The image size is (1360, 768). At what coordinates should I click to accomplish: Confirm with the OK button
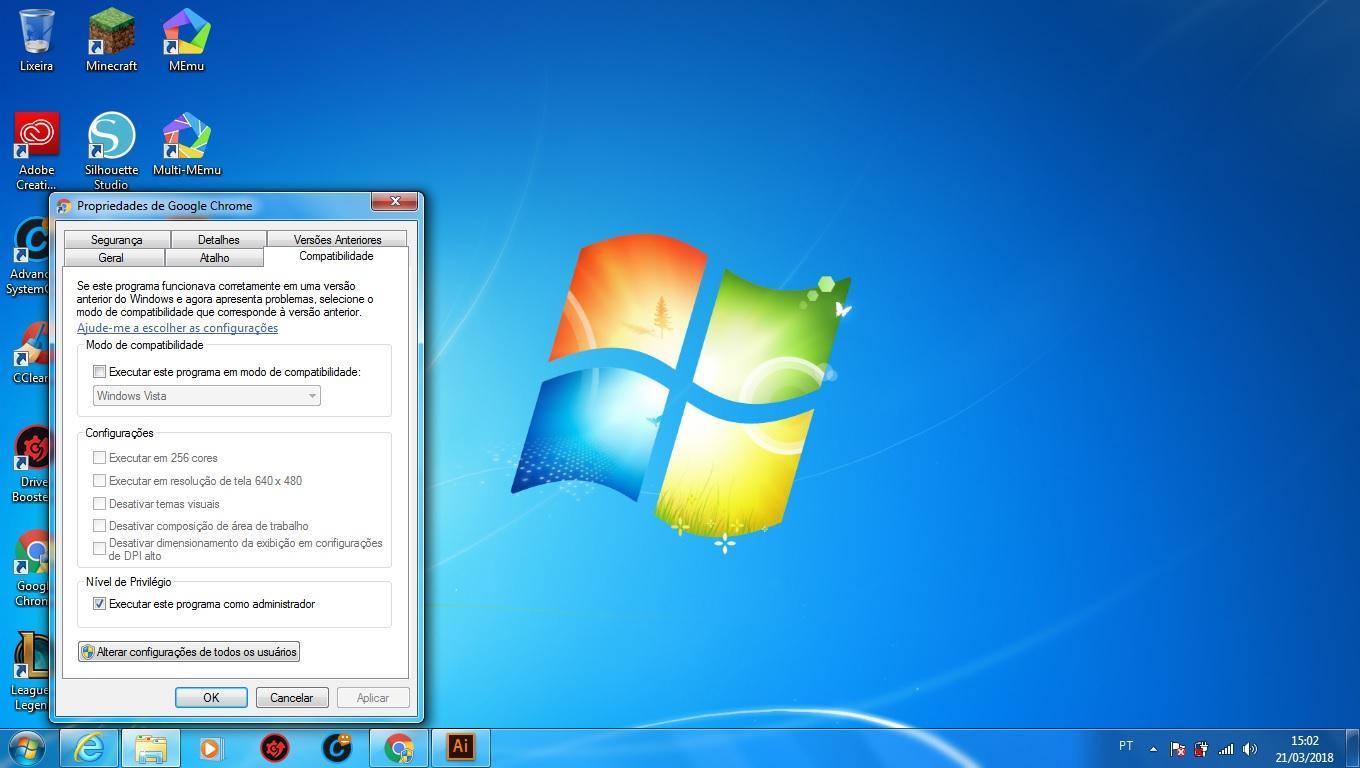(x=211, y=698)
